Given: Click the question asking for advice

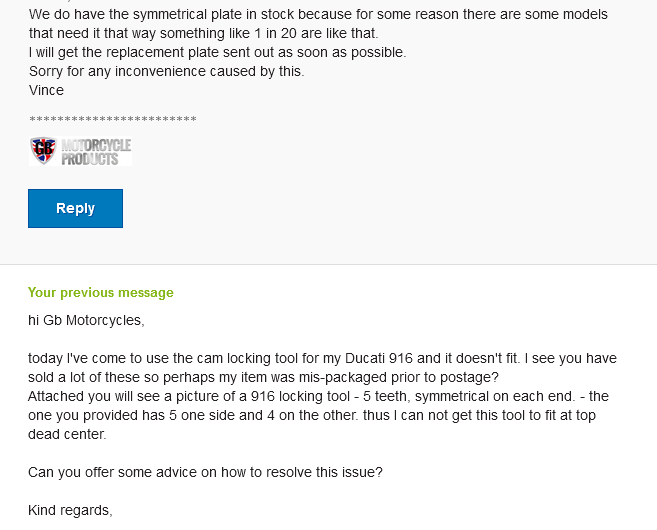Looking at the screenshot, I should (205, 472).
